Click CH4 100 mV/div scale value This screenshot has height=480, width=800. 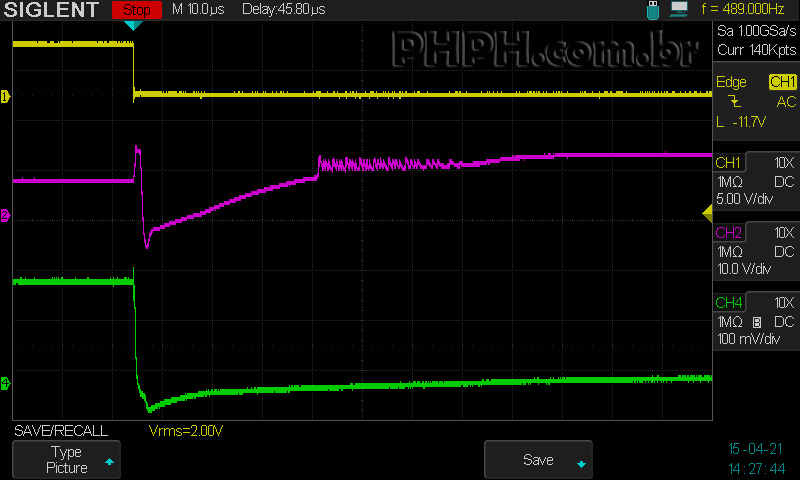pyautogui.click(x=748, y=339)
